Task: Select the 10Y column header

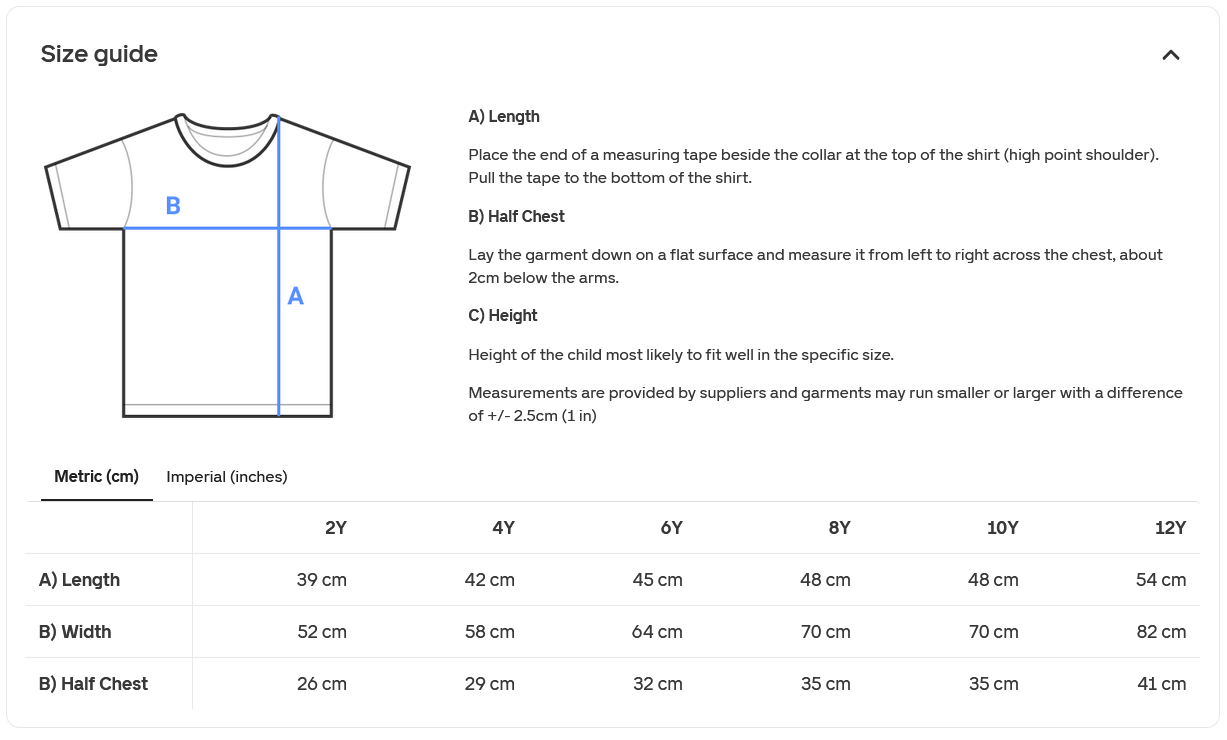Action: (x=1003, y=528)
